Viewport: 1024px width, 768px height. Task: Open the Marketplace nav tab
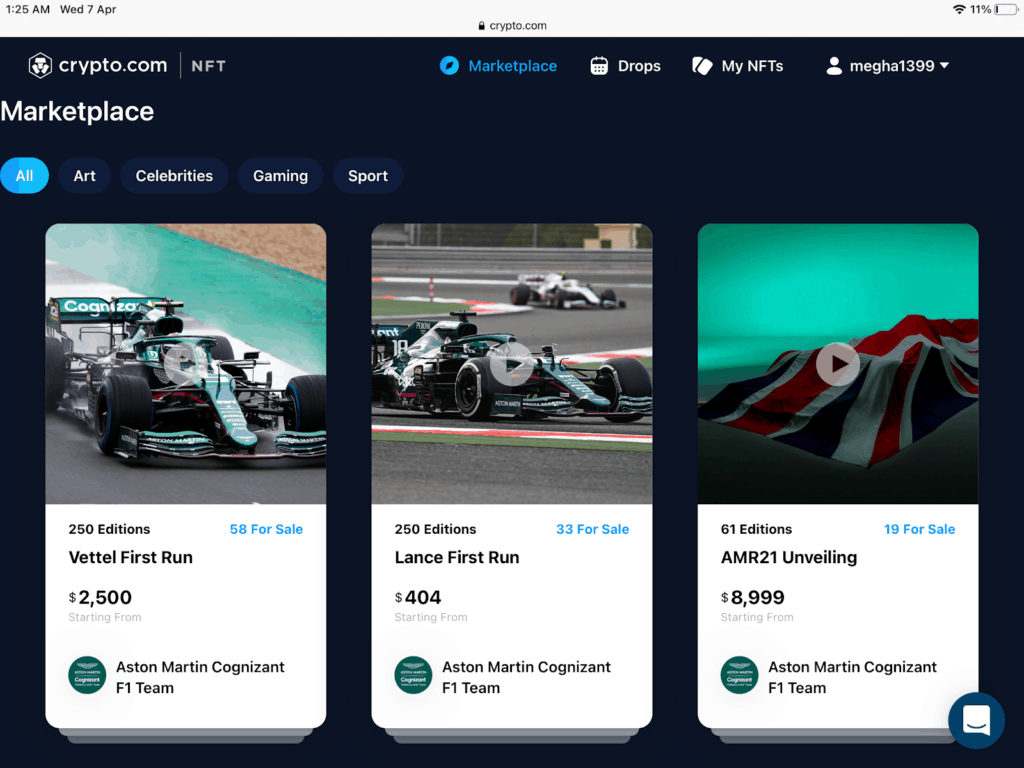(x=498, y=65)
